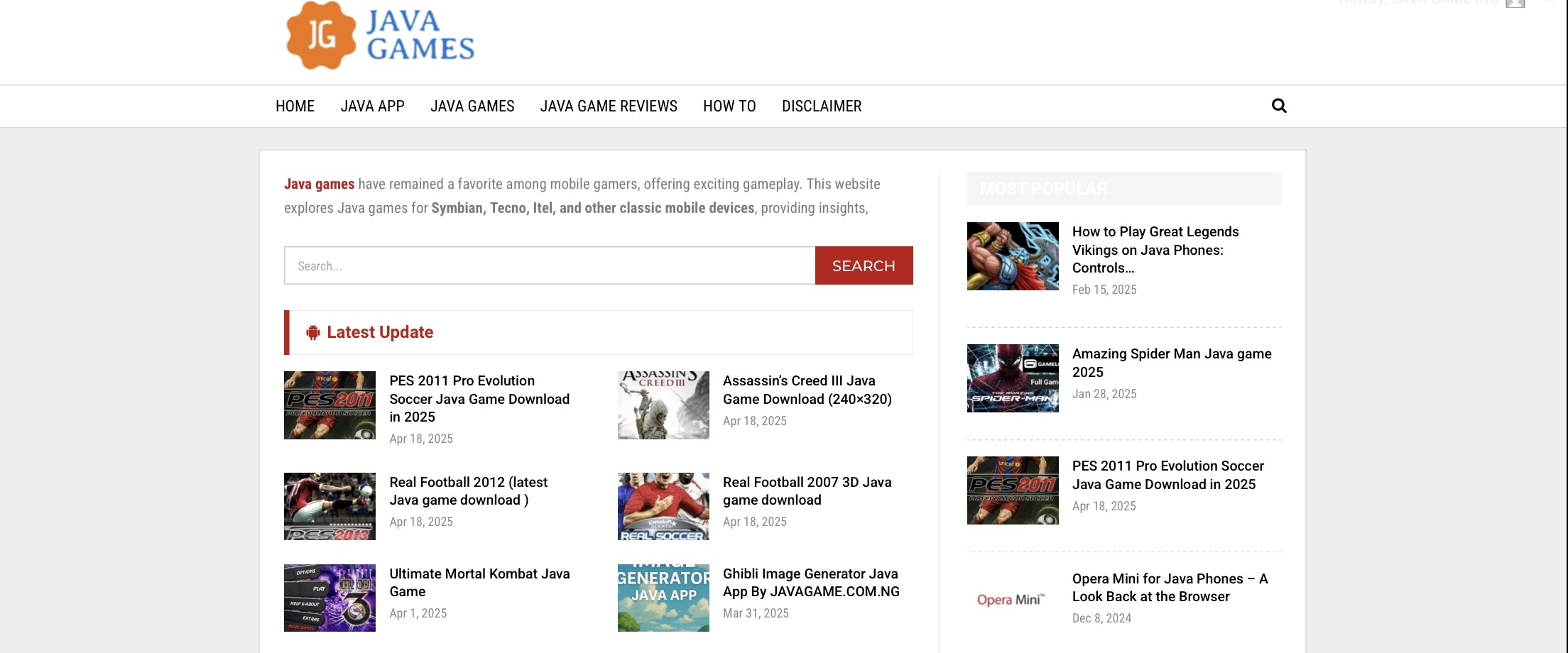Click the MOST POPULAR section header

point(1124,189)
